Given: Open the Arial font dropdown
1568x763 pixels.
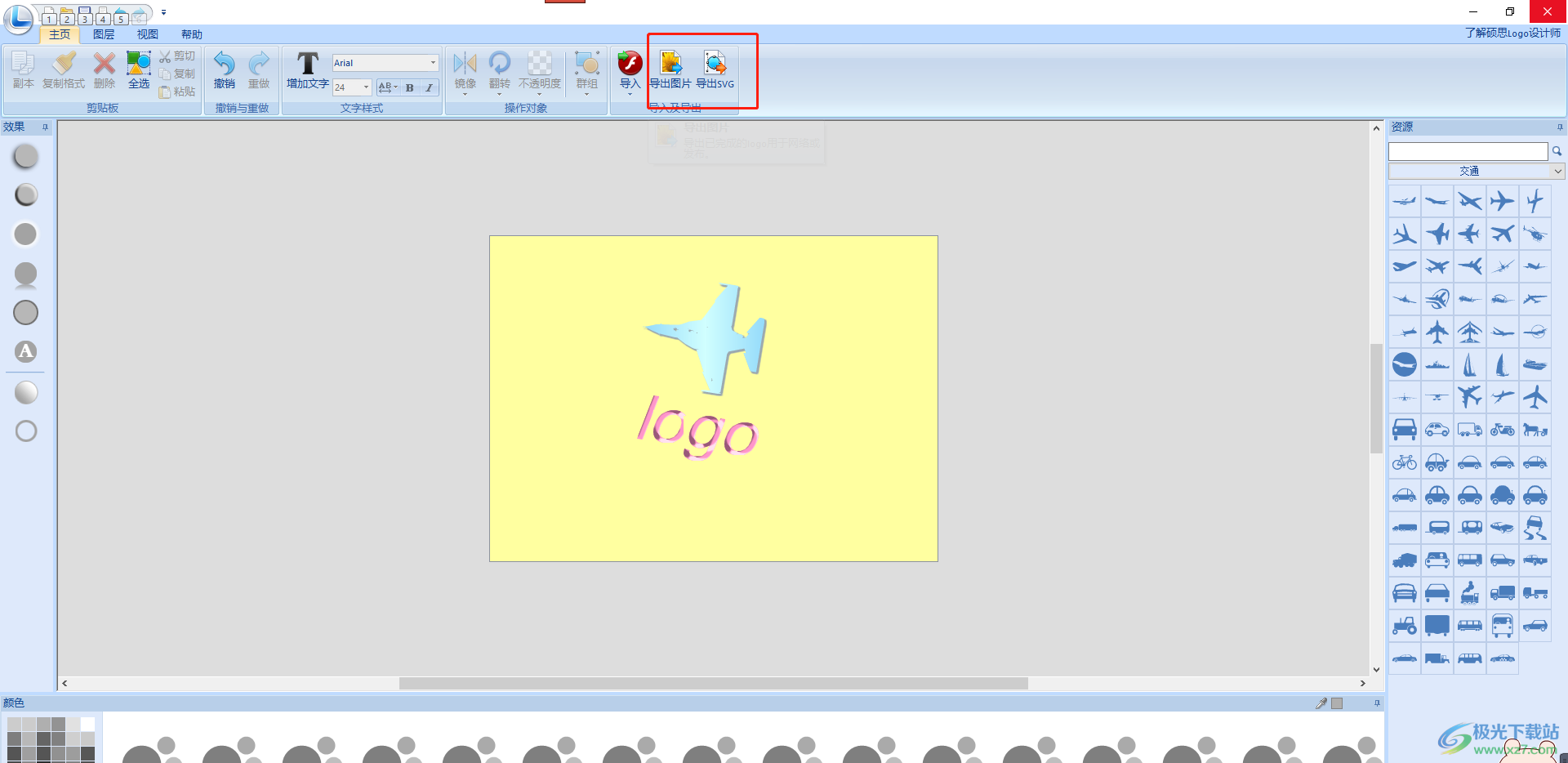Looking at the screenshot, I should 433,63.
